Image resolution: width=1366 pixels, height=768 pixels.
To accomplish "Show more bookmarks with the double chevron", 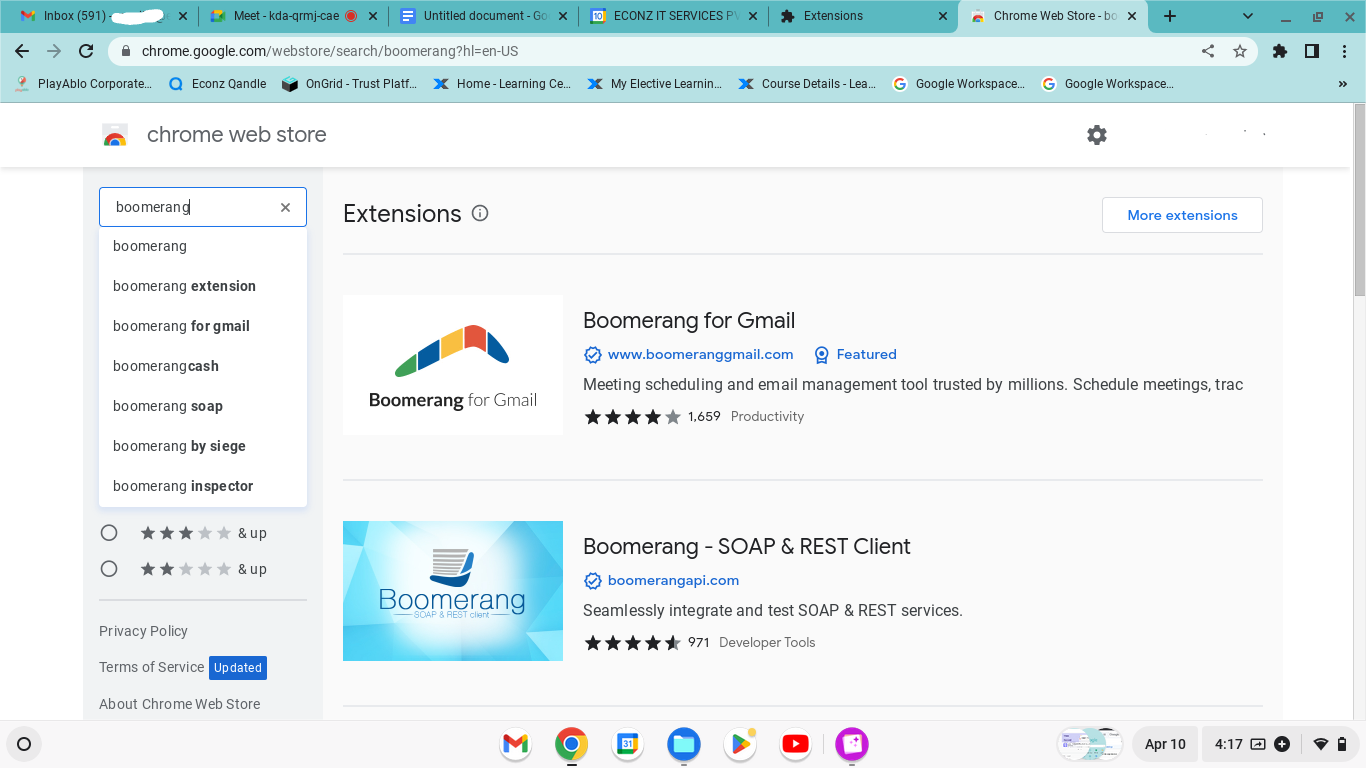I will 1342,84.
